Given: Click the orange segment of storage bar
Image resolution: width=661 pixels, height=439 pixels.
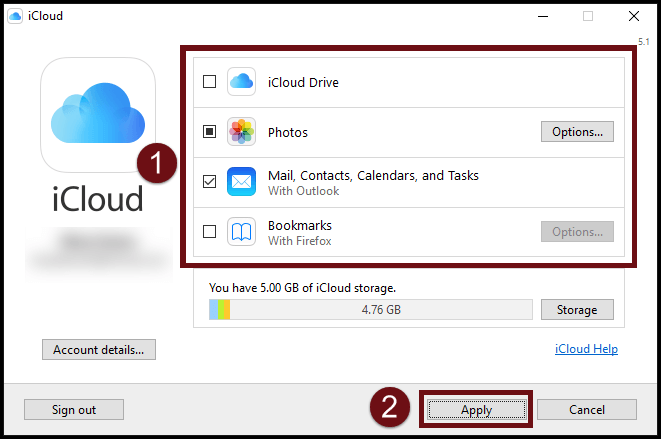Looking at the screenshot, I should pyautogui.click(x=227, y=310).
